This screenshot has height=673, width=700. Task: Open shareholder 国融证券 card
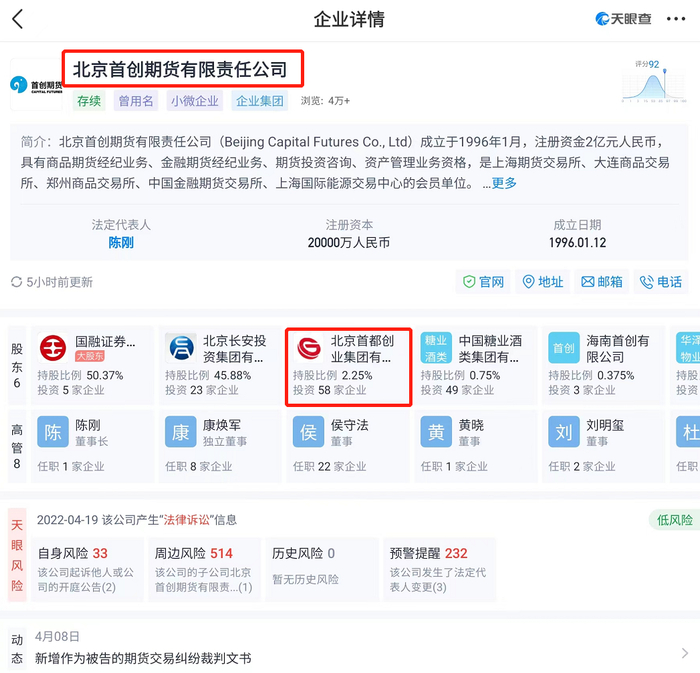(92, 366)
